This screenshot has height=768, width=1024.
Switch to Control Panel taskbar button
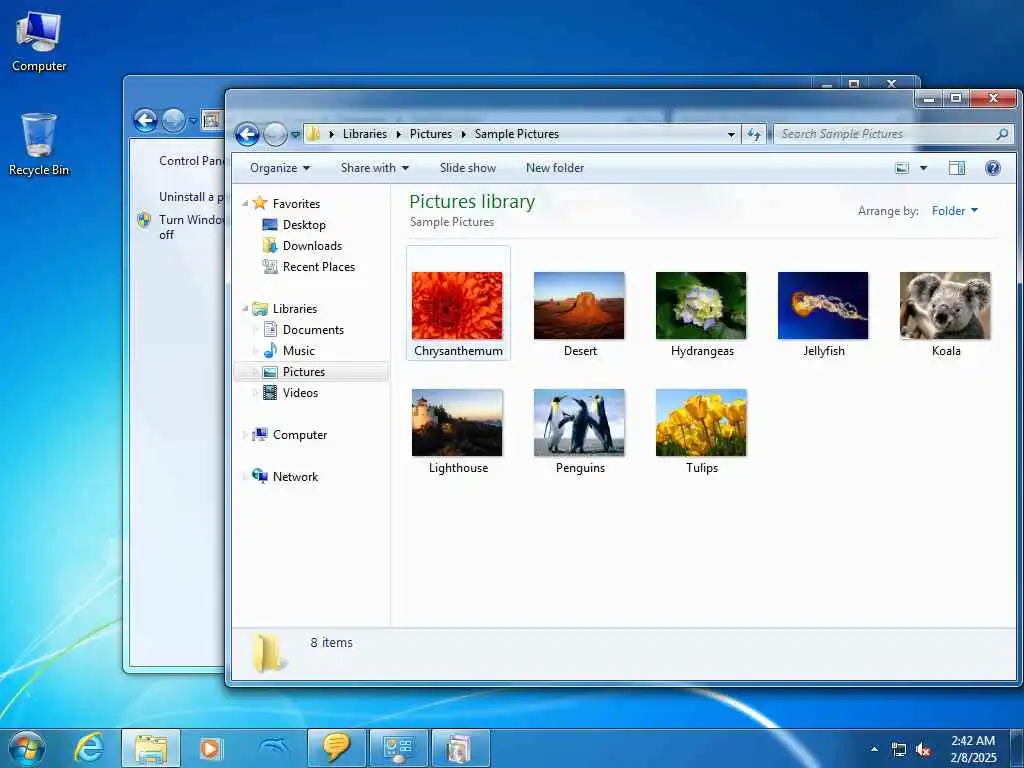[x=398, y=748]
